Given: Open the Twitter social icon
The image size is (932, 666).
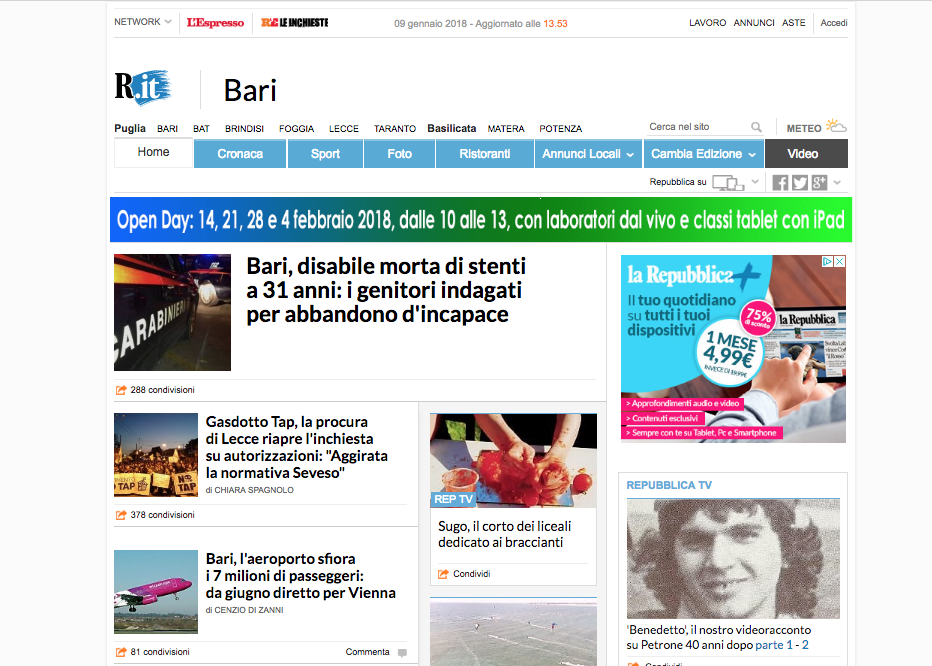Looking at the screenshot, I should coord(800,182).
